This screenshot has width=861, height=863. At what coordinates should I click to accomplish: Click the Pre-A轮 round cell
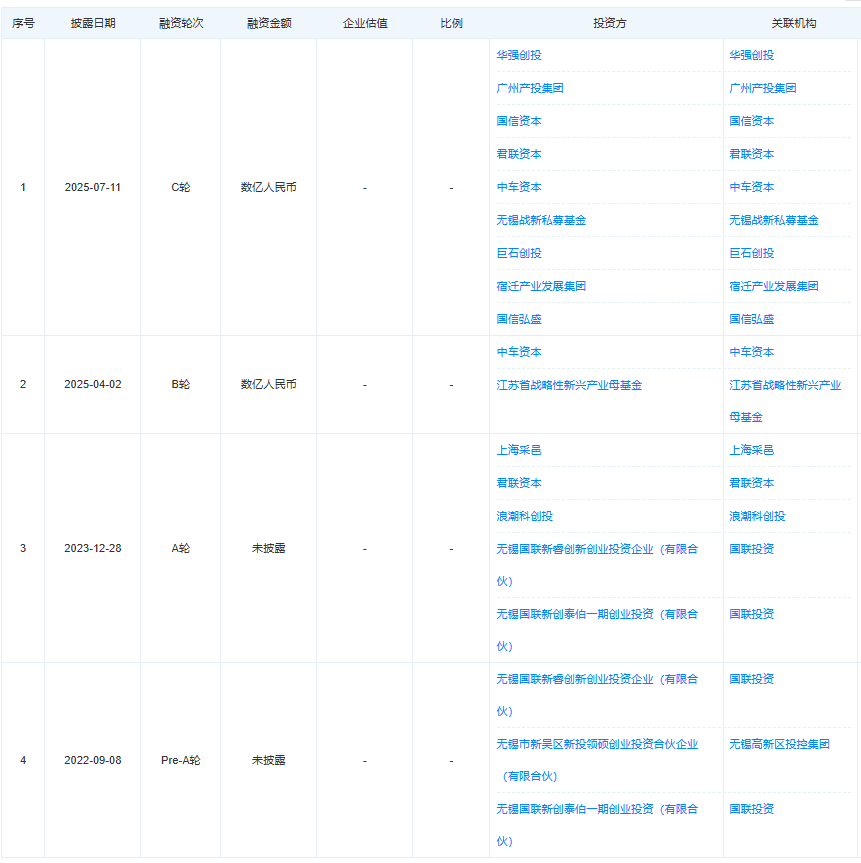(x=181, y=760)
